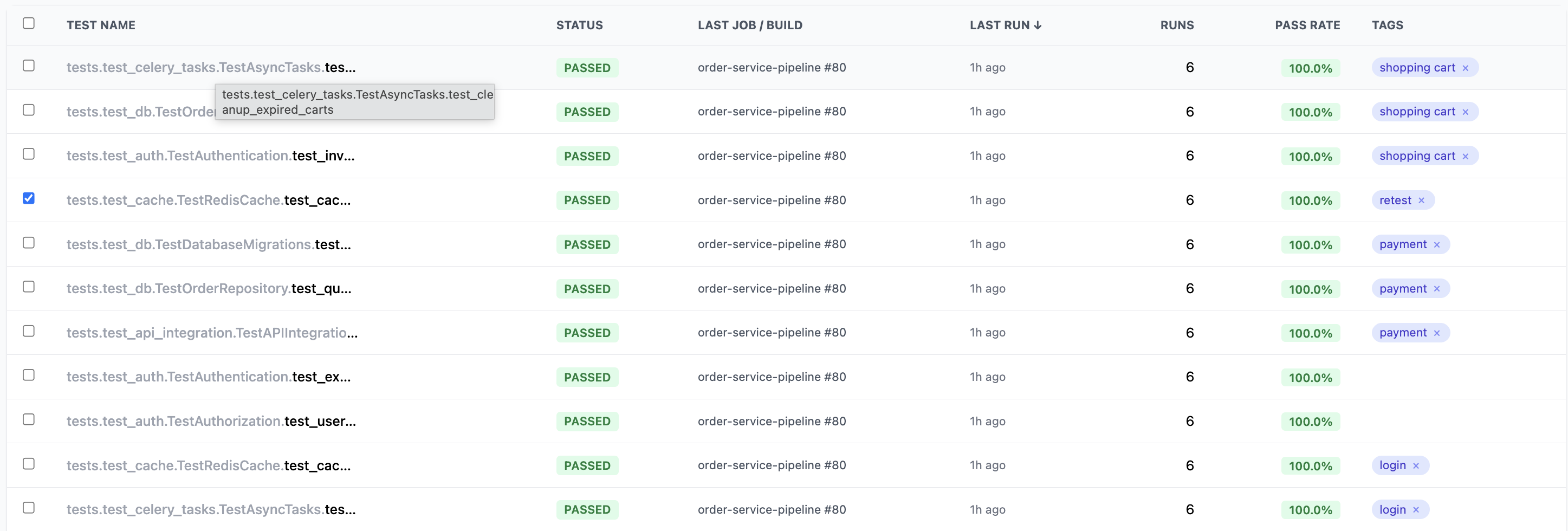Remove shopping cart tag from TestAsyncTasks row
This screenshot has width=1568, height=531.
coord(1465,68)
